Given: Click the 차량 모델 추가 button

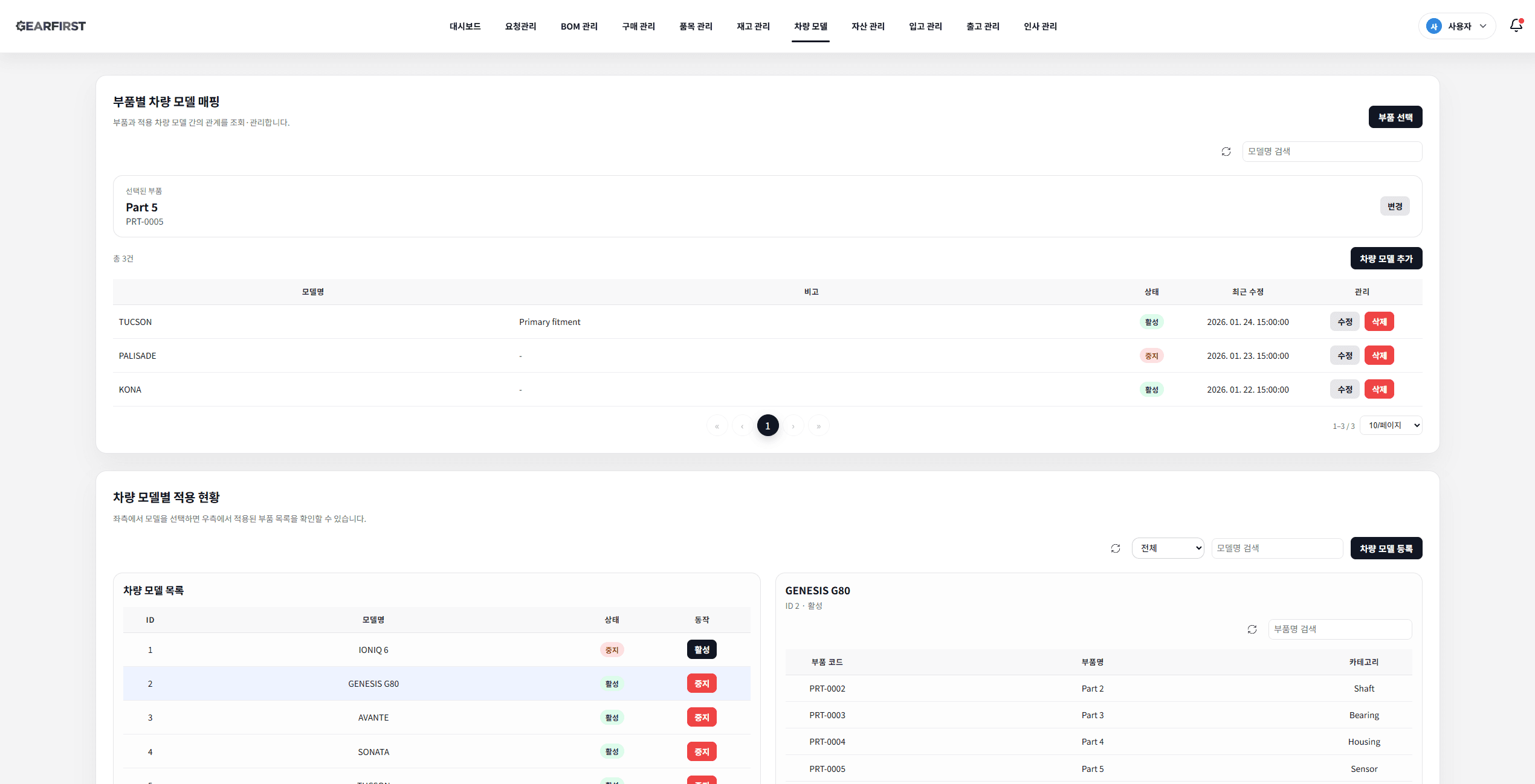Looking at the screenshot, I should click(1386, 259).
